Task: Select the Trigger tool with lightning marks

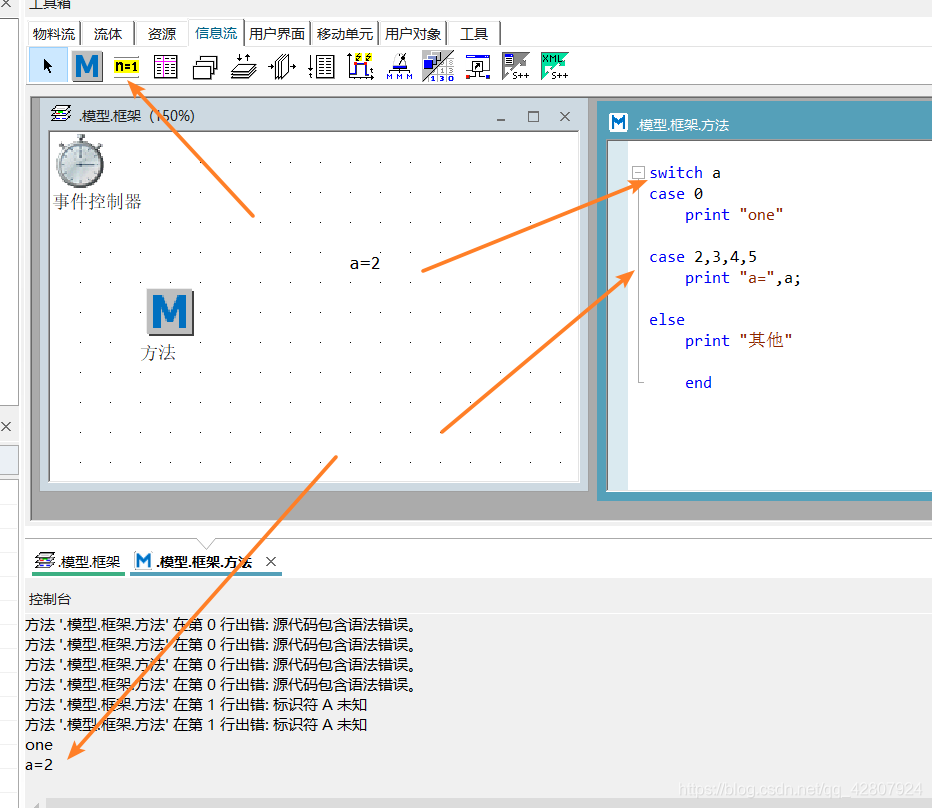Action: [360, 66]
